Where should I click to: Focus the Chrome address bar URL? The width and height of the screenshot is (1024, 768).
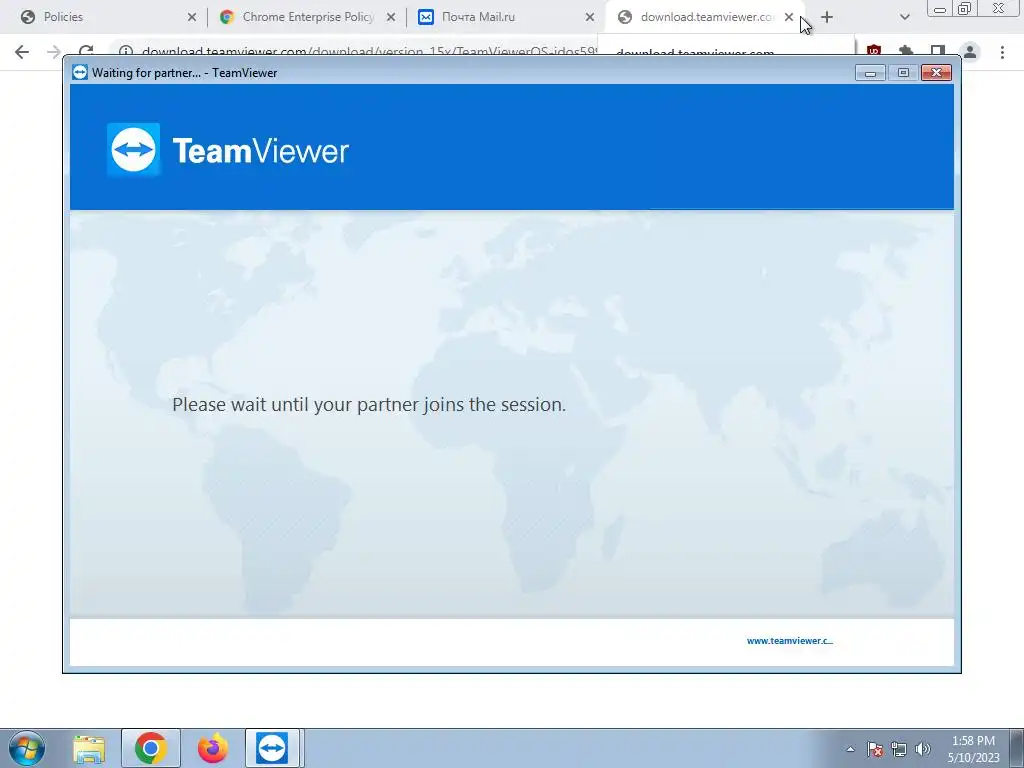(x=369, y=52)
